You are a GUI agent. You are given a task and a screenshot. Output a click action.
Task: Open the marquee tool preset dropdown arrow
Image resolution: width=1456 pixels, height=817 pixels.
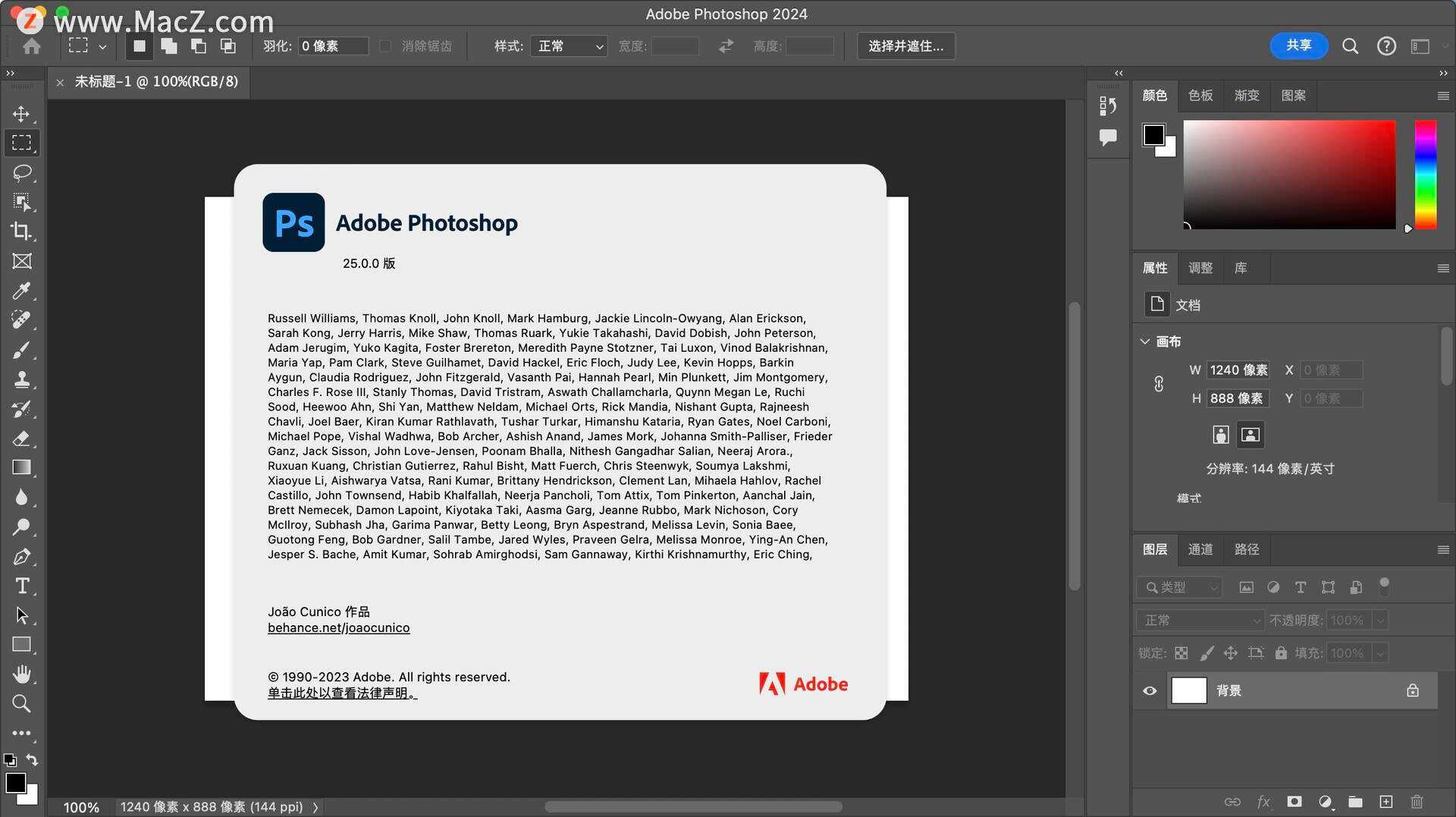coord(102,46)
